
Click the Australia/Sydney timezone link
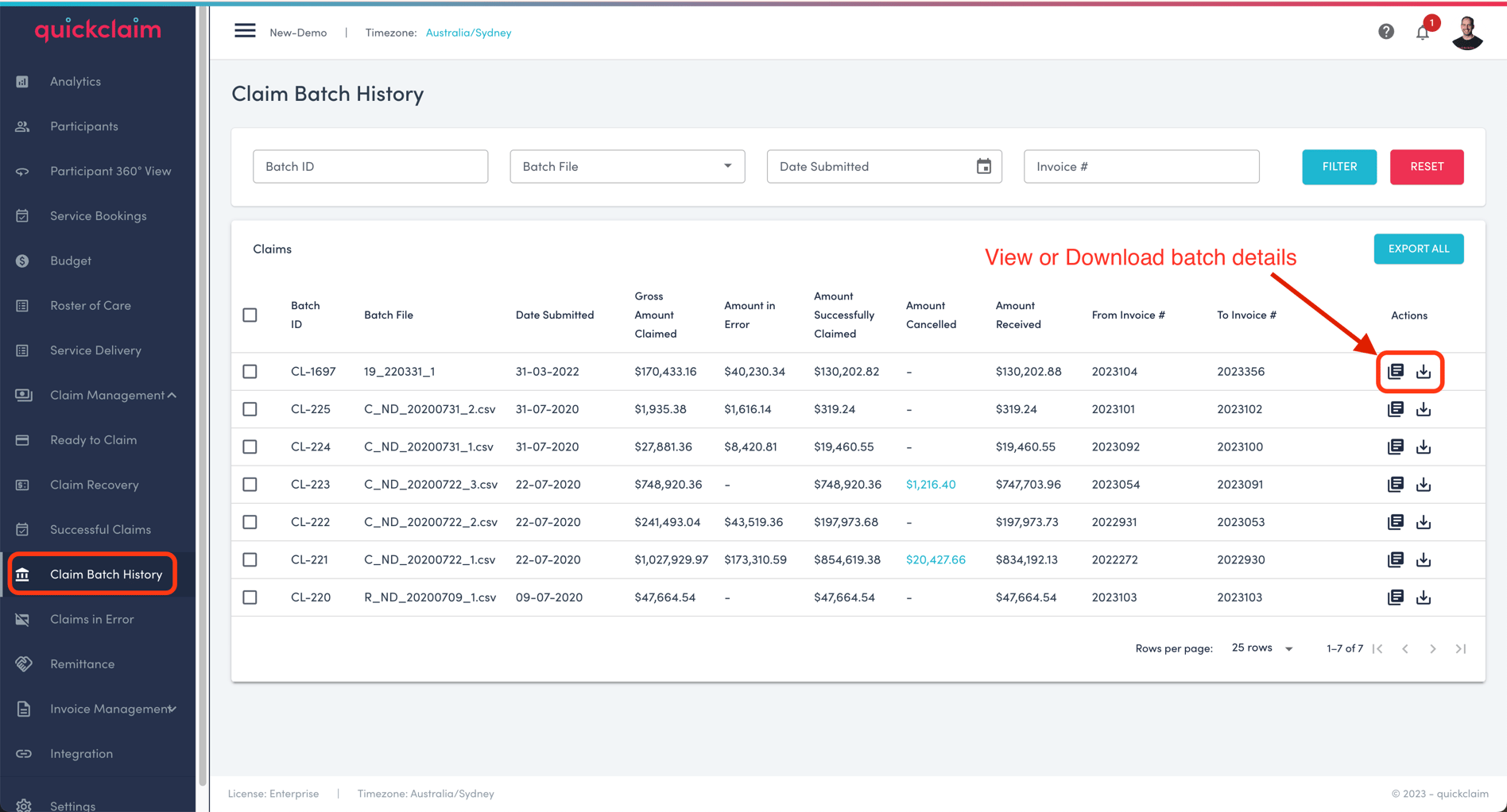(x=468, y=33)
